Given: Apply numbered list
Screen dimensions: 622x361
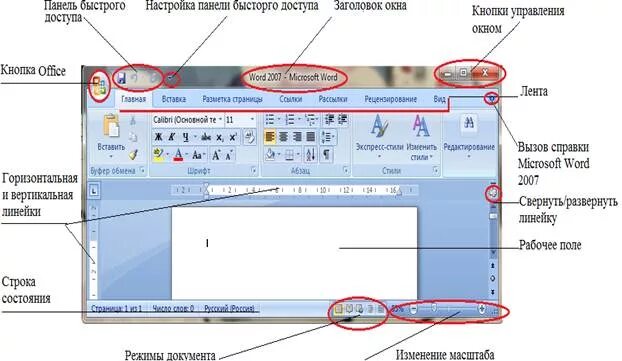Looking at the screenshot, I should point(290,119).
